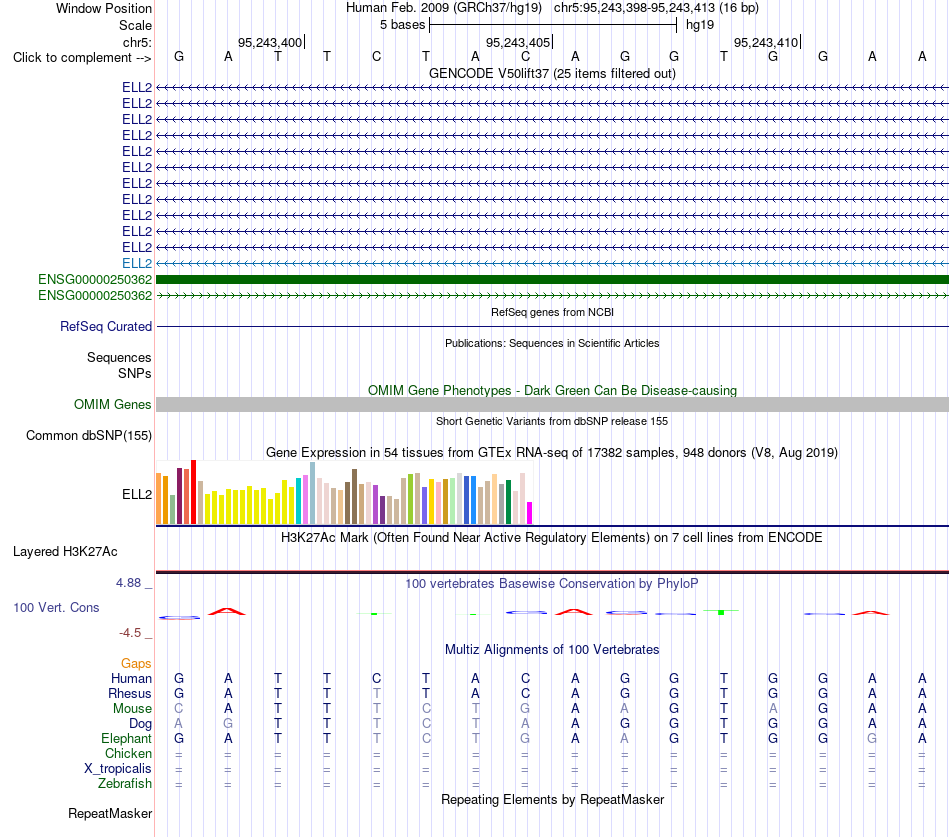The width and height of the screenshot is (950, 837).
Task: Click the "Sequences" track label
Action: 119,358
